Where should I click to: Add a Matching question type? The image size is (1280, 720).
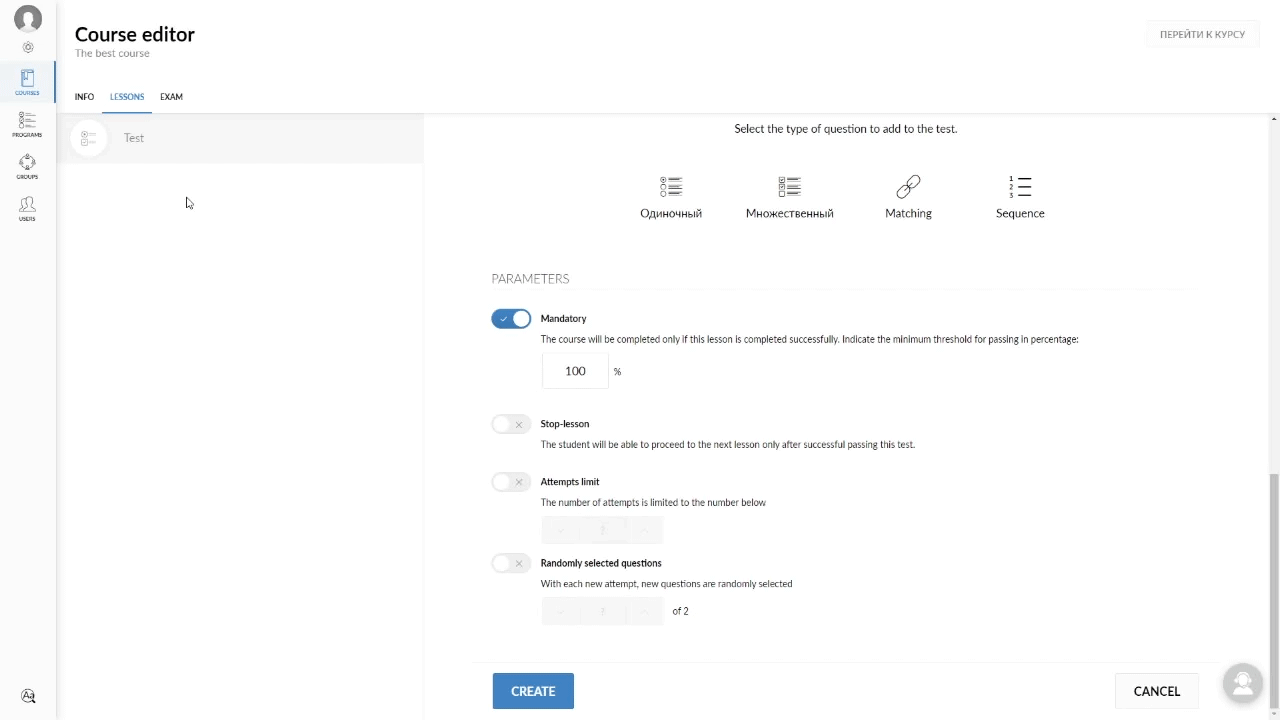pyautogui.click(x=908, y=197)
